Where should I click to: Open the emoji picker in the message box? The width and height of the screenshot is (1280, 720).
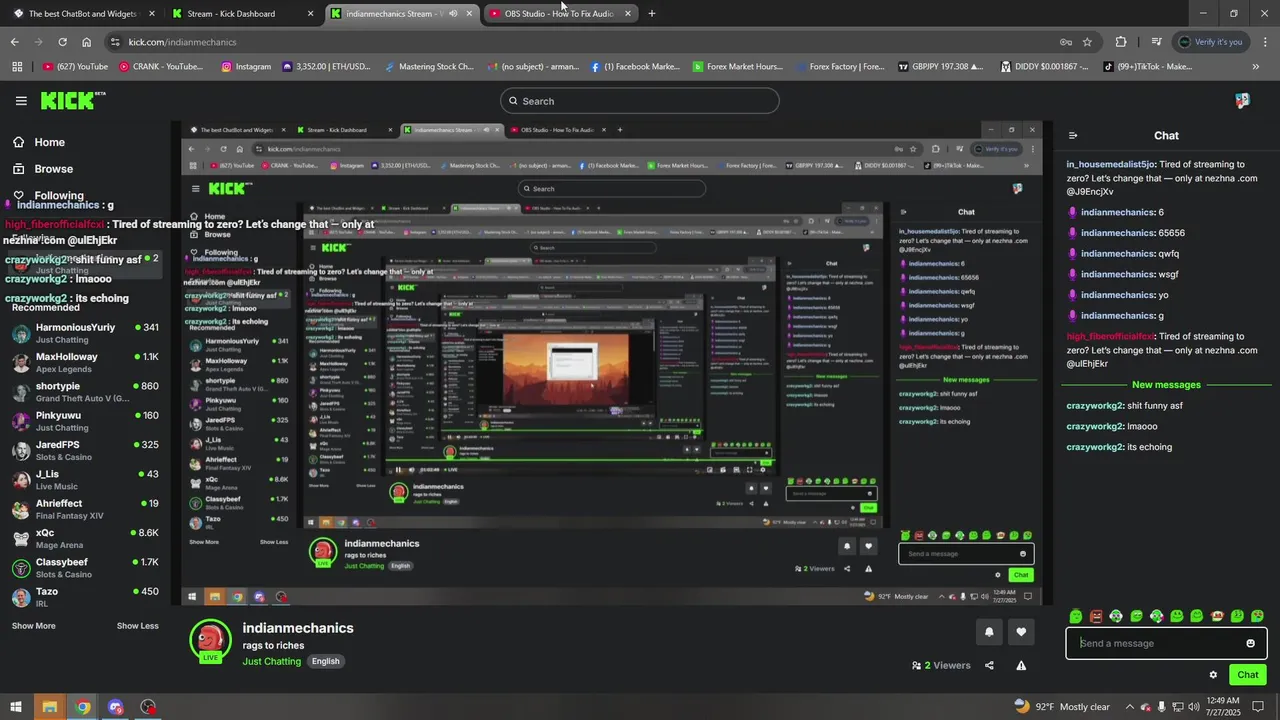(1250, 643)
